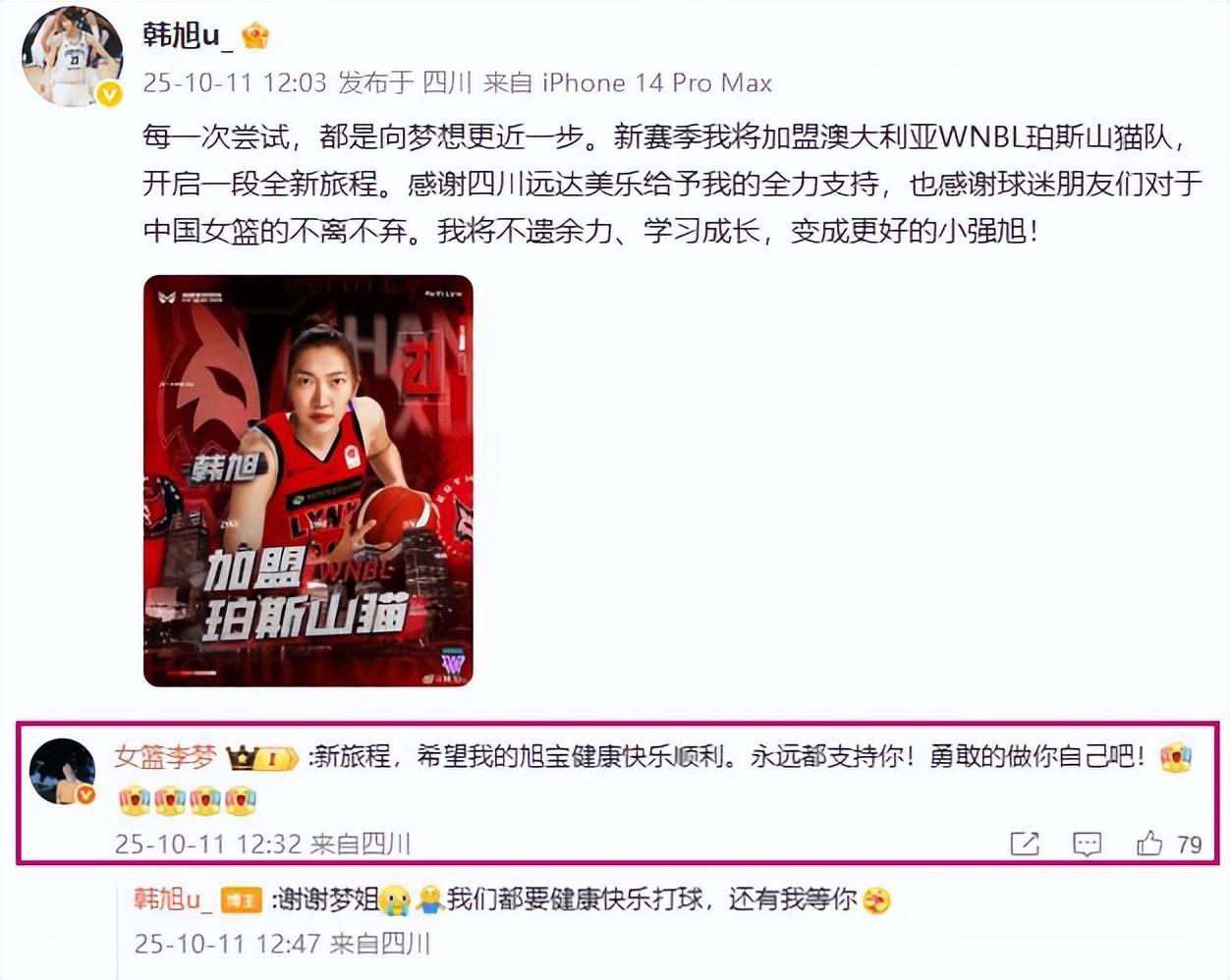
Task: Click the VIP level badge next to 女篮李梦
Action: [x=261, y=757]
